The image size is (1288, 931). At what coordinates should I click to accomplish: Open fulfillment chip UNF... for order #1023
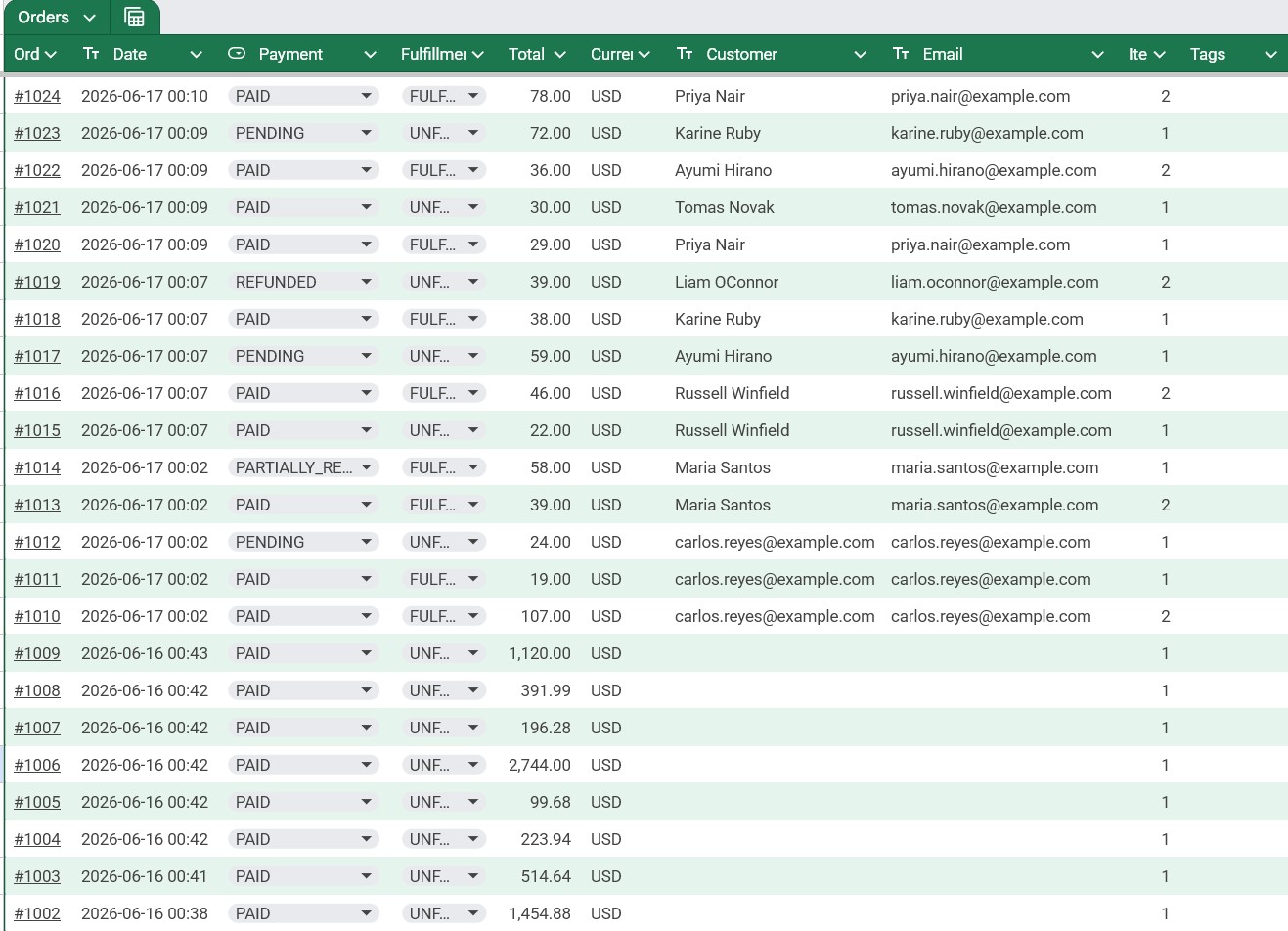pos(444,133)
